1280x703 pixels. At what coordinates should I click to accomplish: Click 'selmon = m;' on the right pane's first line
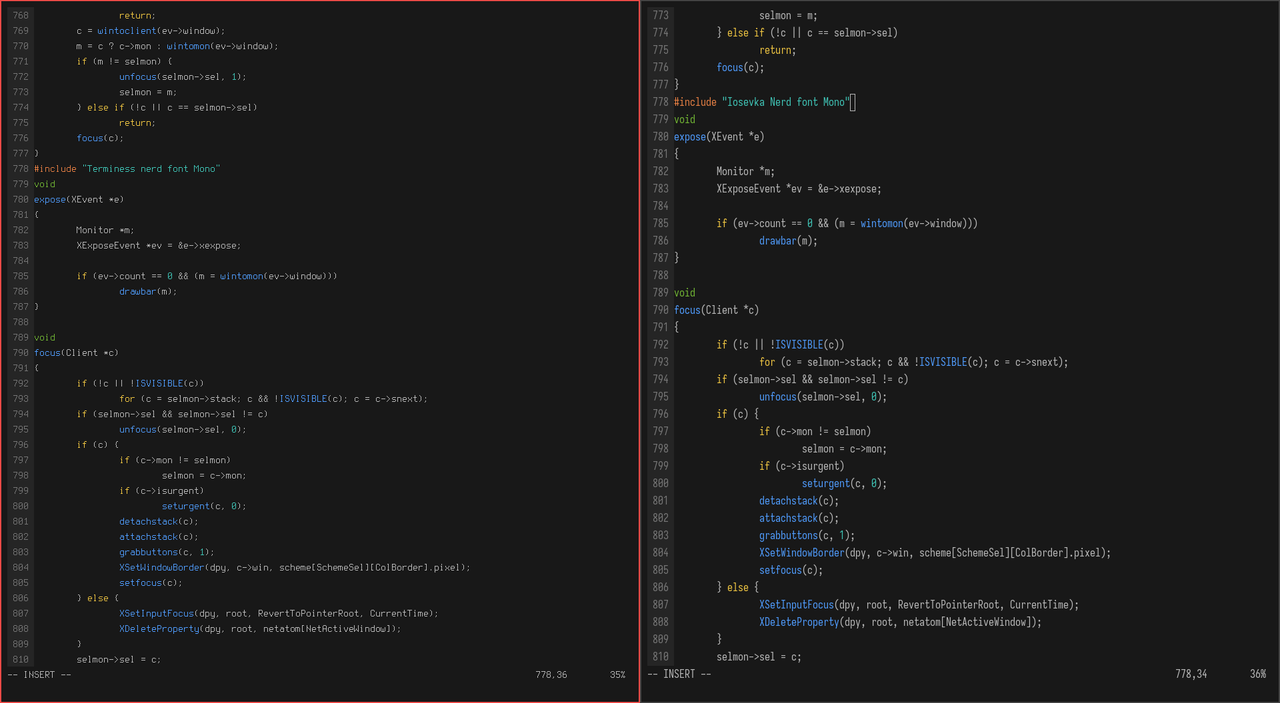coord(788,16)
